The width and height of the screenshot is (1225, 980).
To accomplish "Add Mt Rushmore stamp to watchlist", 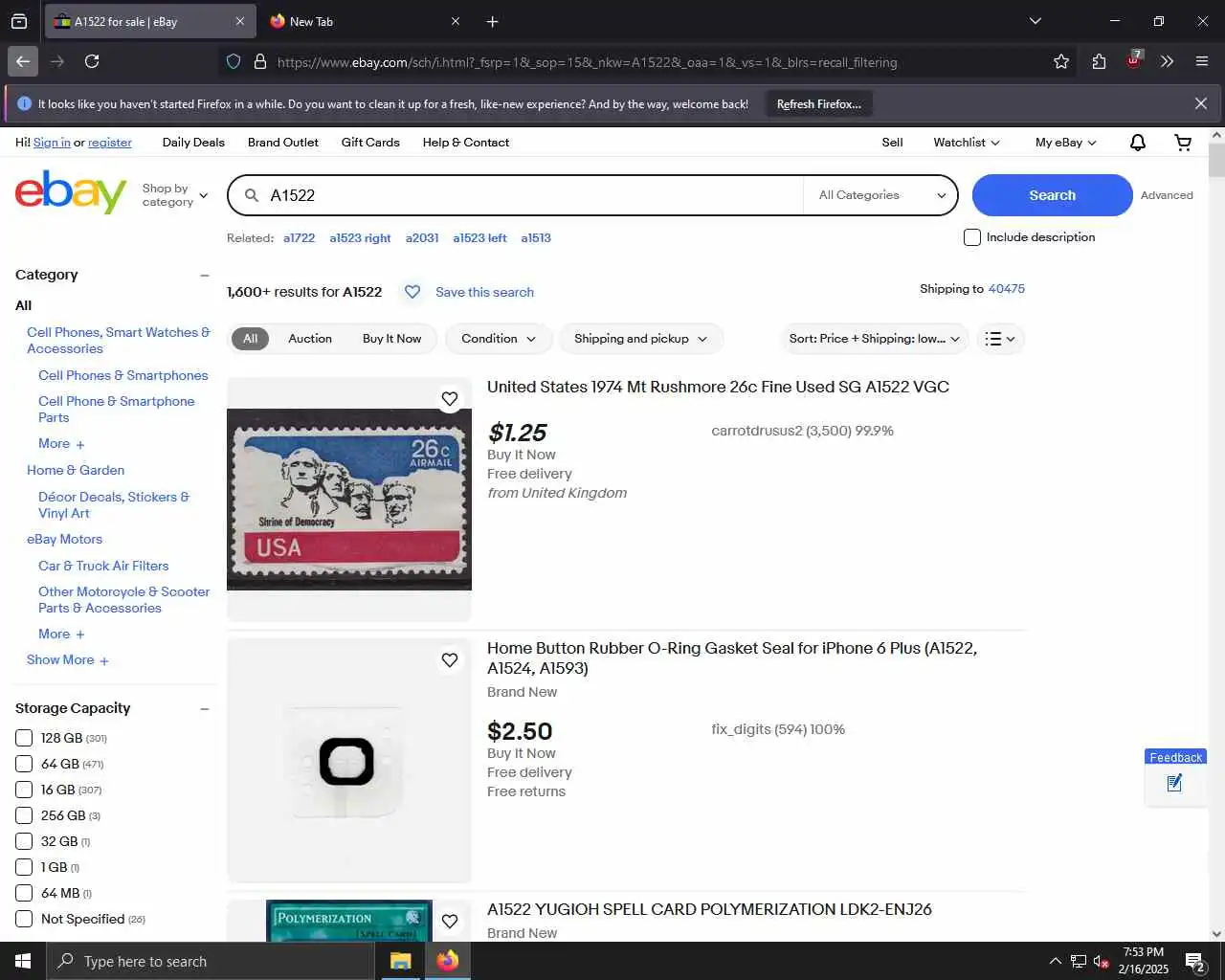I will 450,399.
